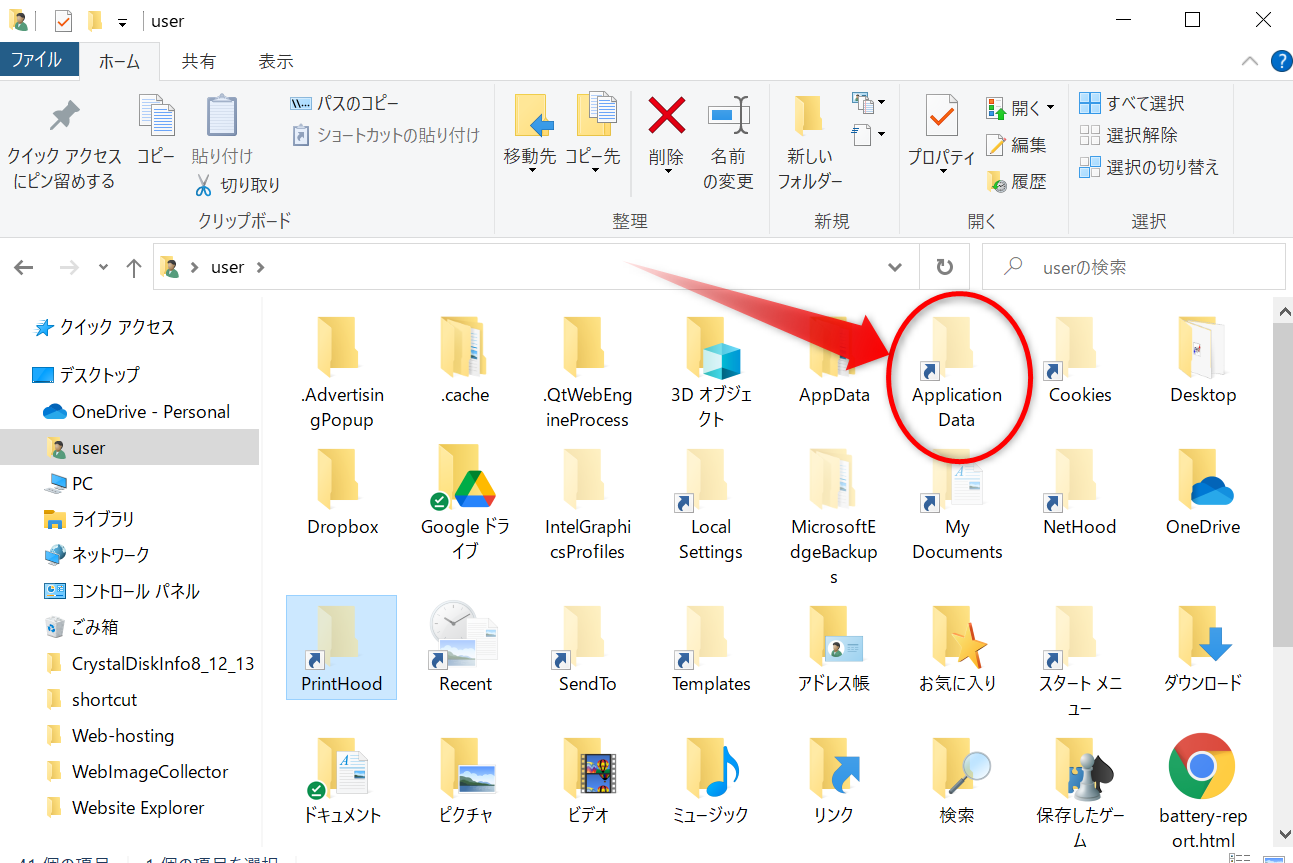Click すべて選択 to select all items

(1131, 103)
